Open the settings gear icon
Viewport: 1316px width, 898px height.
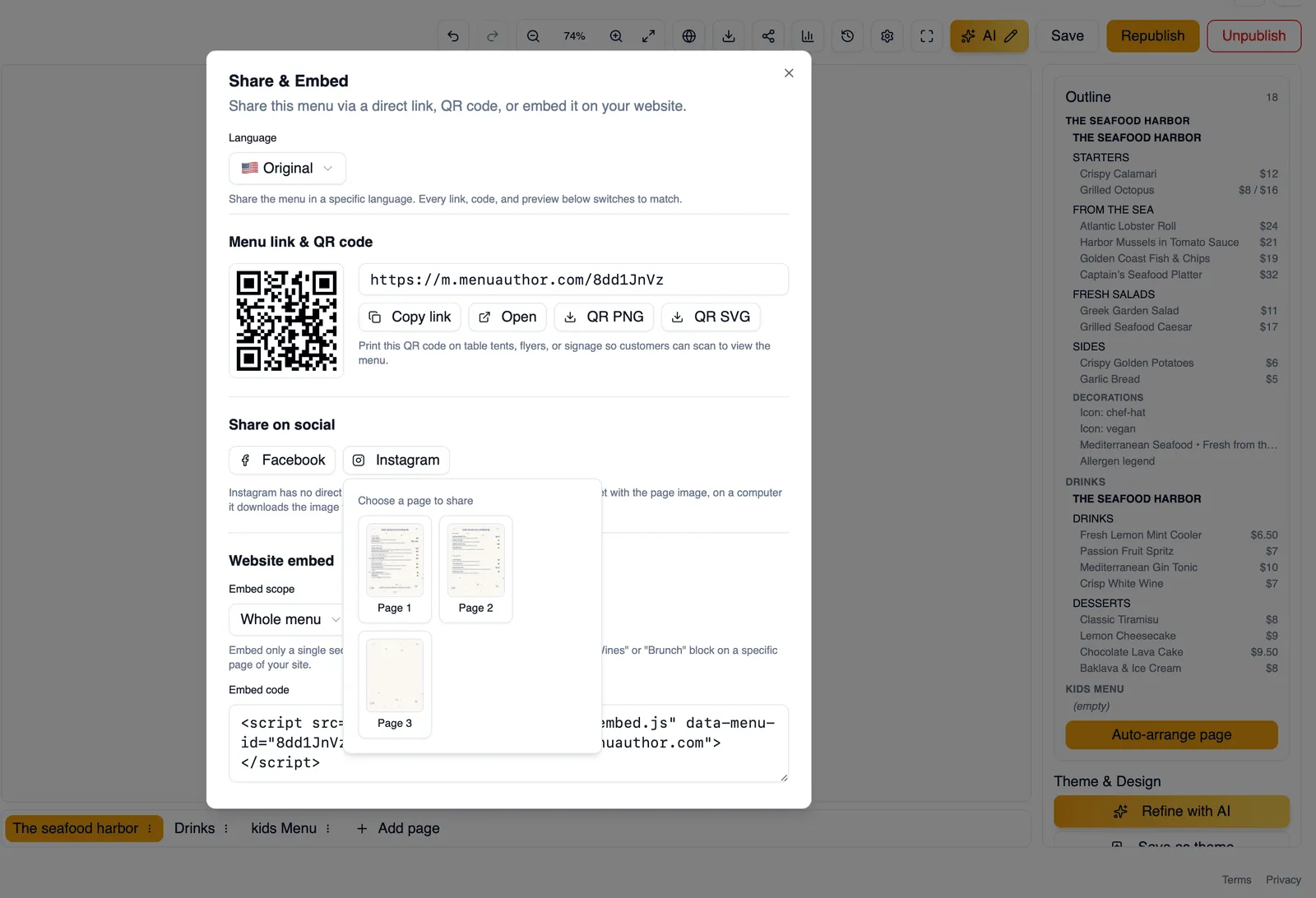887,36
